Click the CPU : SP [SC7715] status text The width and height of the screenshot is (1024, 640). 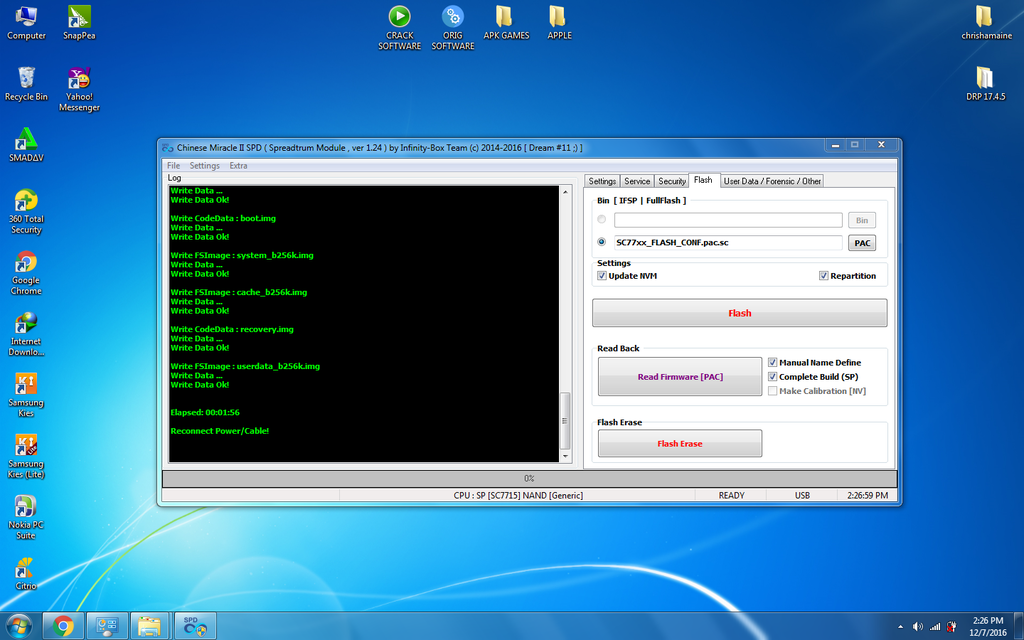point(519,496)
